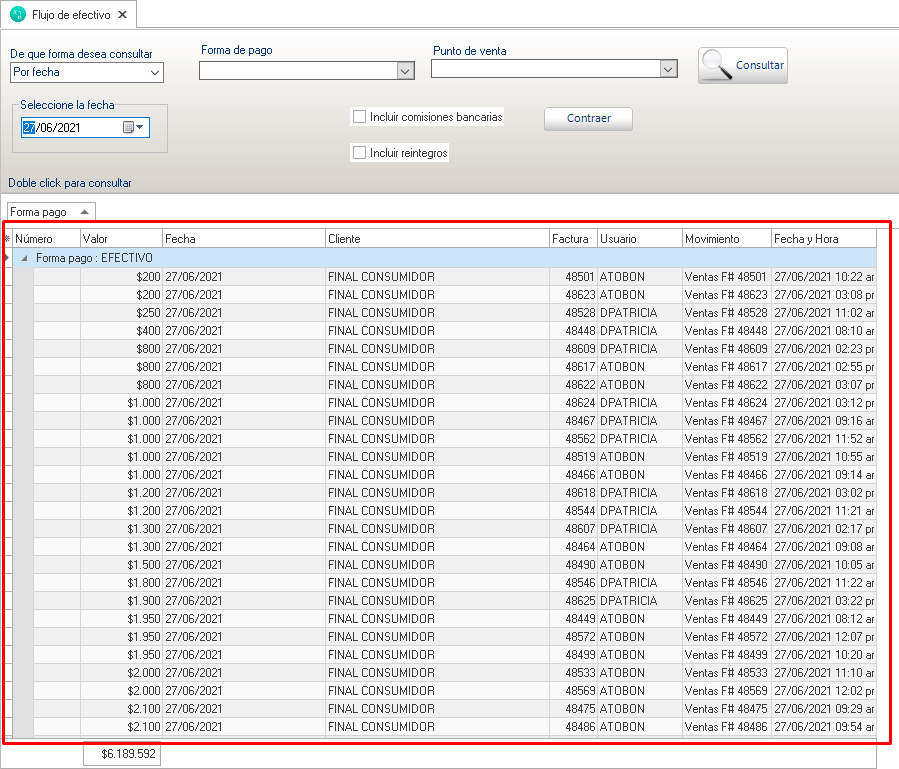Click the magnifying glass Consultar icon
Screen dimensions: 899x769
coord(716,65)
